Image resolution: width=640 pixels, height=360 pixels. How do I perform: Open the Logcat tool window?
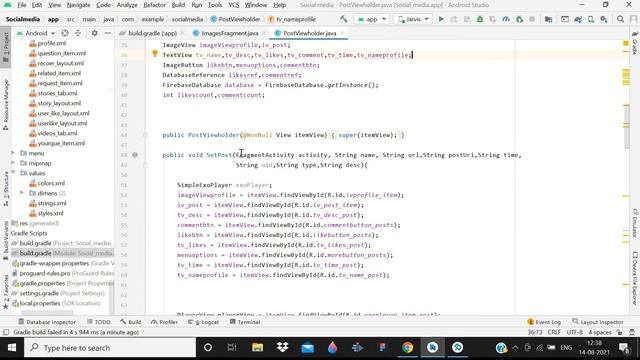203,322
